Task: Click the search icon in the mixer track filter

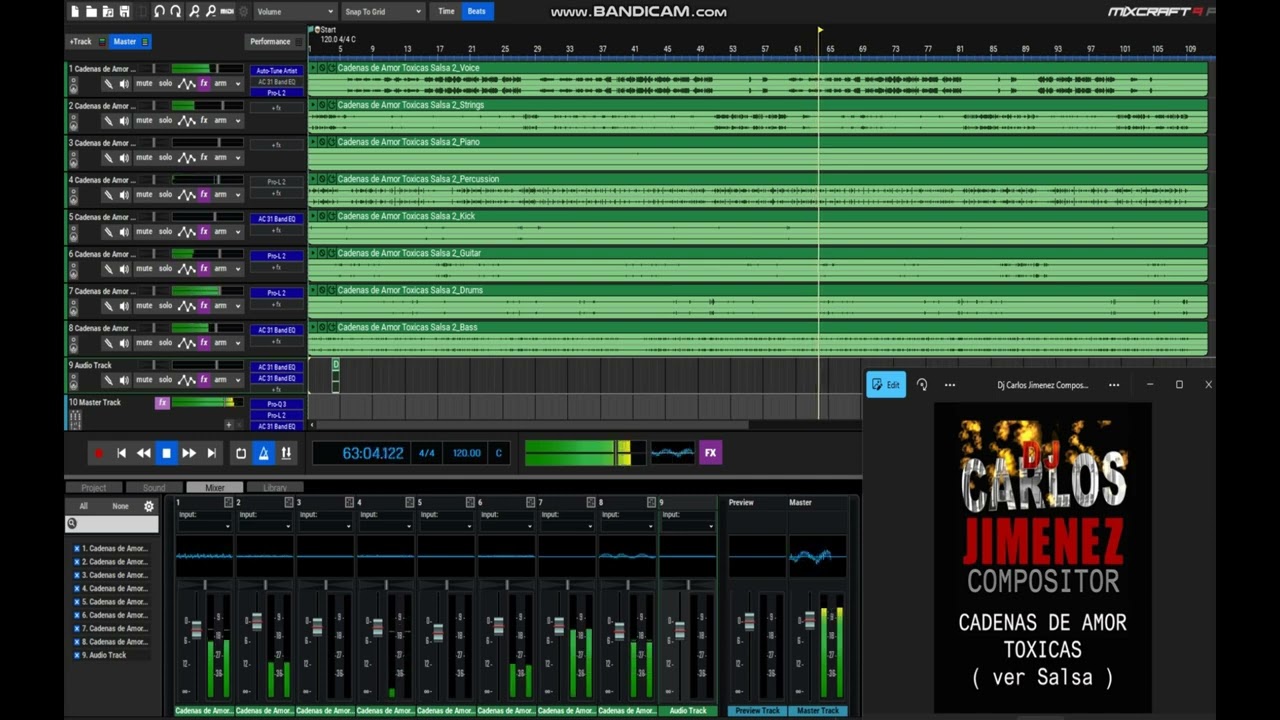Action: tap(72, 523)
